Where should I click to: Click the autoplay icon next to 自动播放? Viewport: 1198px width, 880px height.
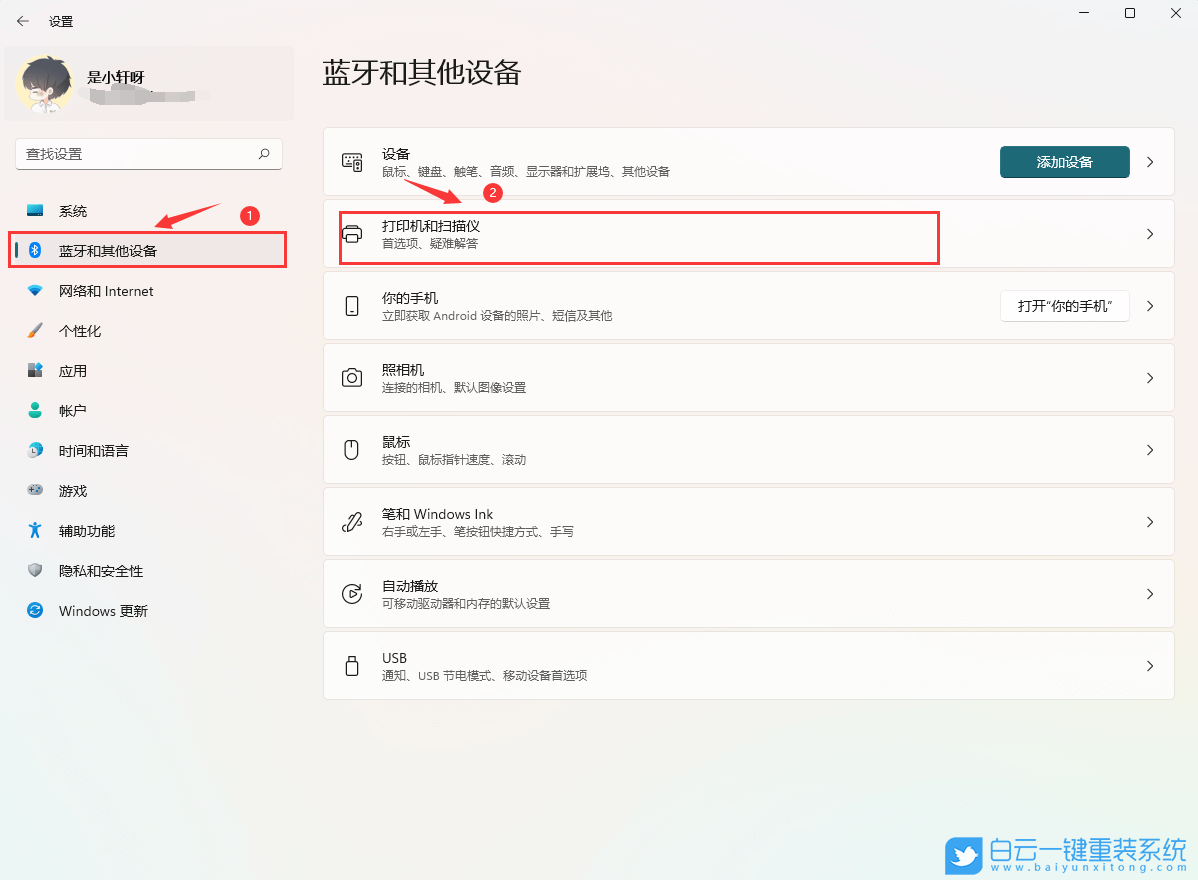click(352, 593)
